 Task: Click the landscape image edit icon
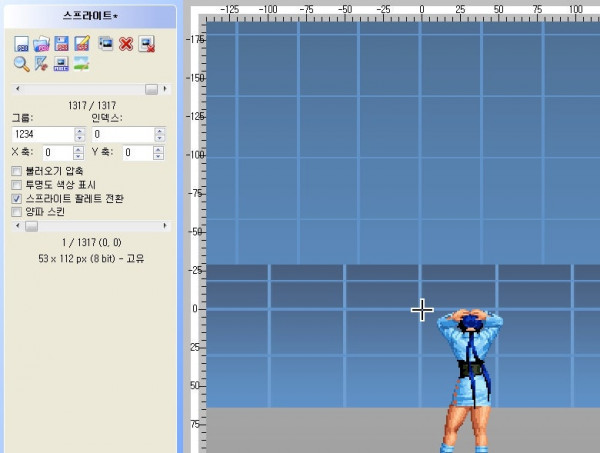pos(82,64)
